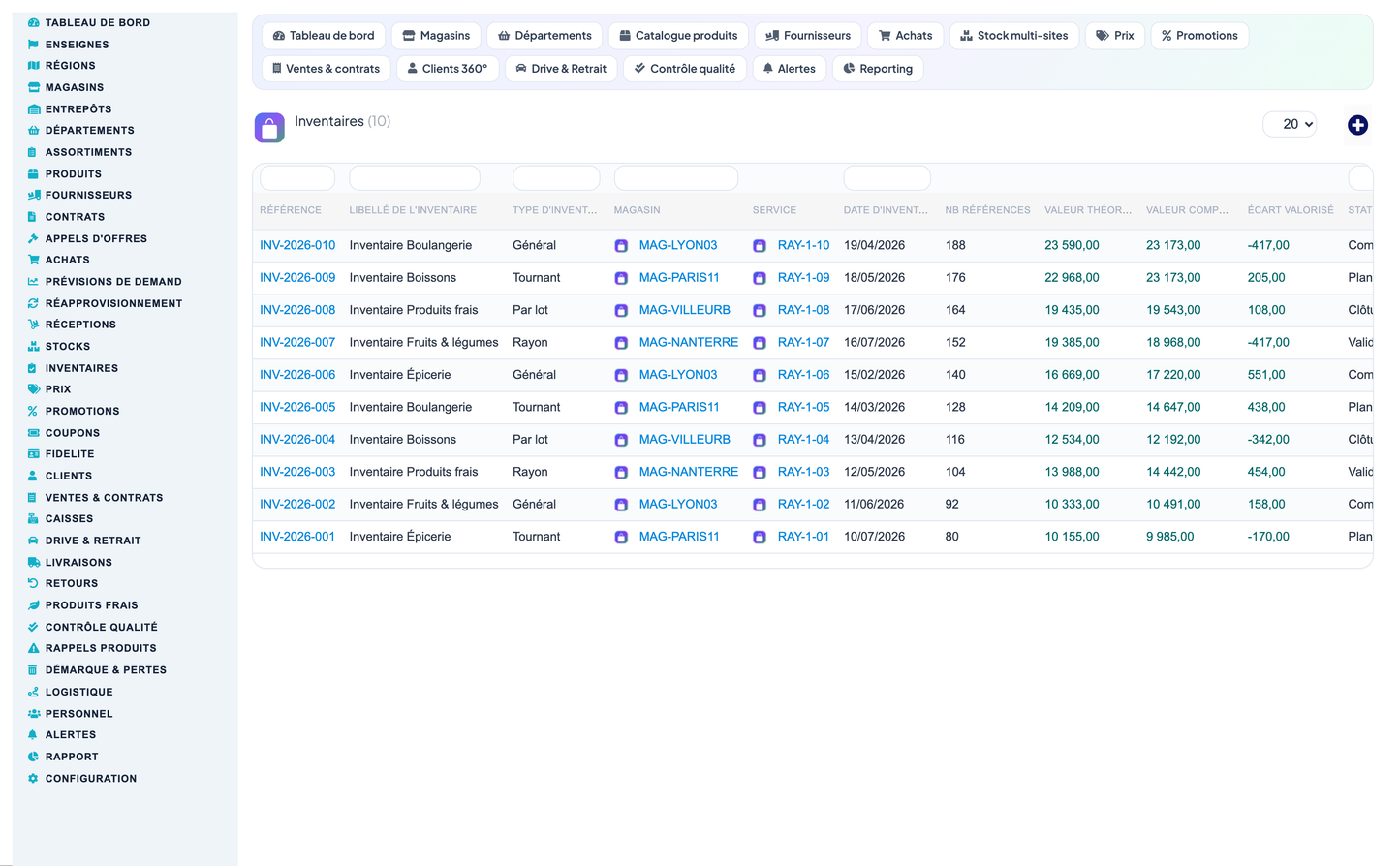Open Logistique in the sidebar menu
The width and height of the screenshot is (1400, 866).
pyautogui.click(x=78, y=693)
